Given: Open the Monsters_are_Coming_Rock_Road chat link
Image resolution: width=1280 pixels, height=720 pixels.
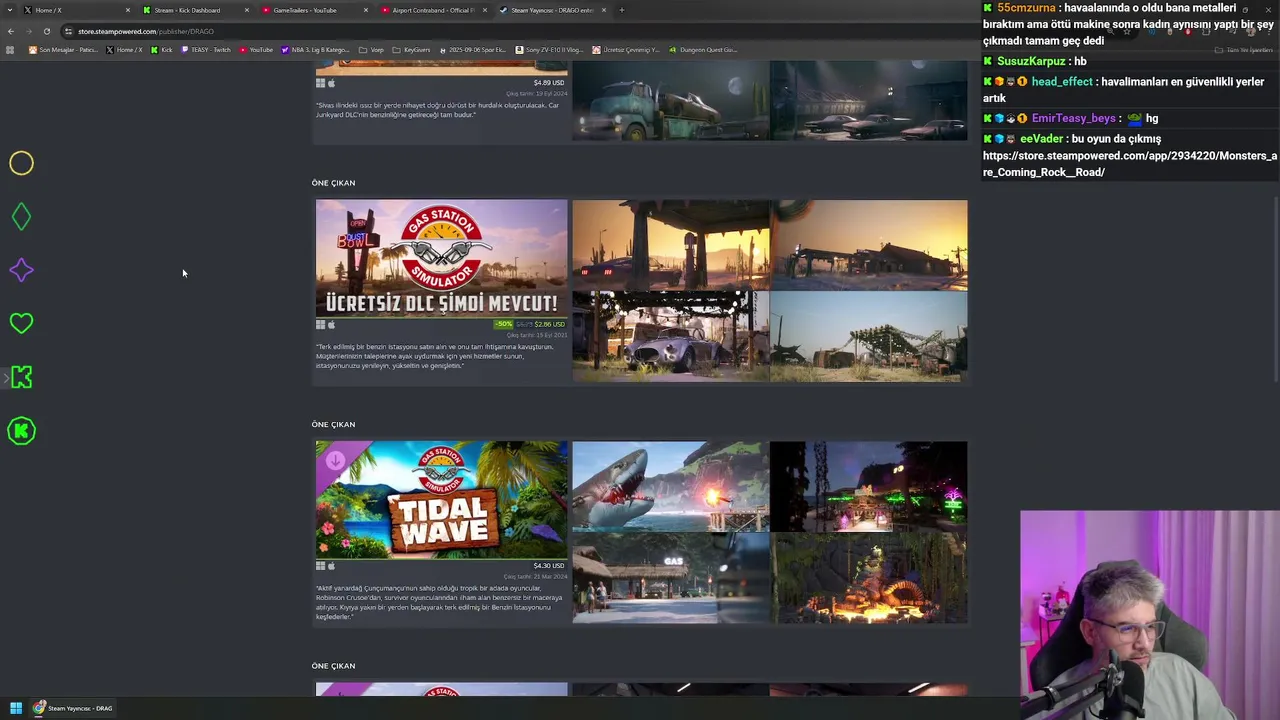Looking at the screenshot, I should pos(1130,164).
